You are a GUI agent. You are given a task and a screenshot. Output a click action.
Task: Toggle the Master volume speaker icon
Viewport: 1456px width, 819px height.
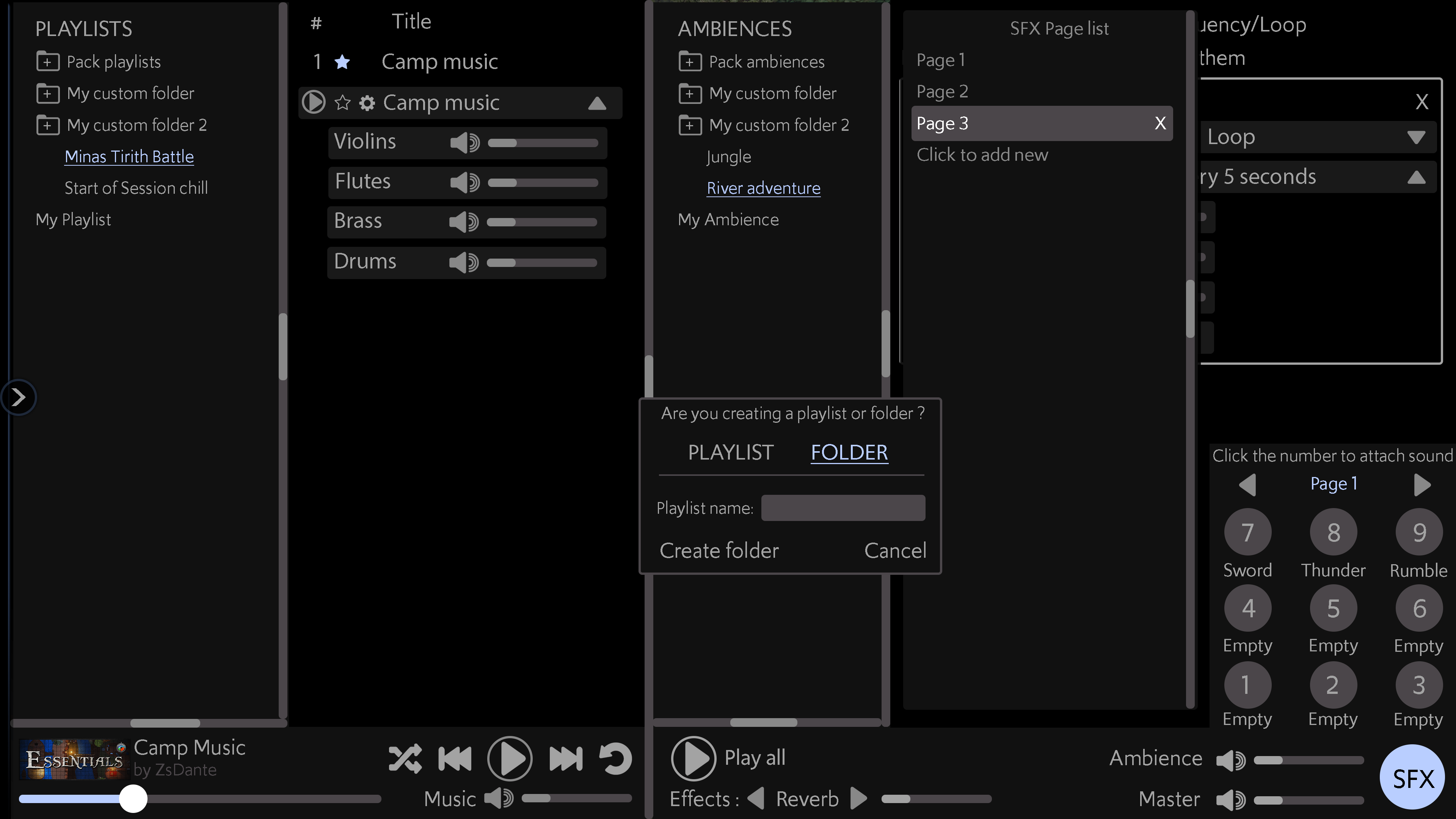[x=1230, y=799]
